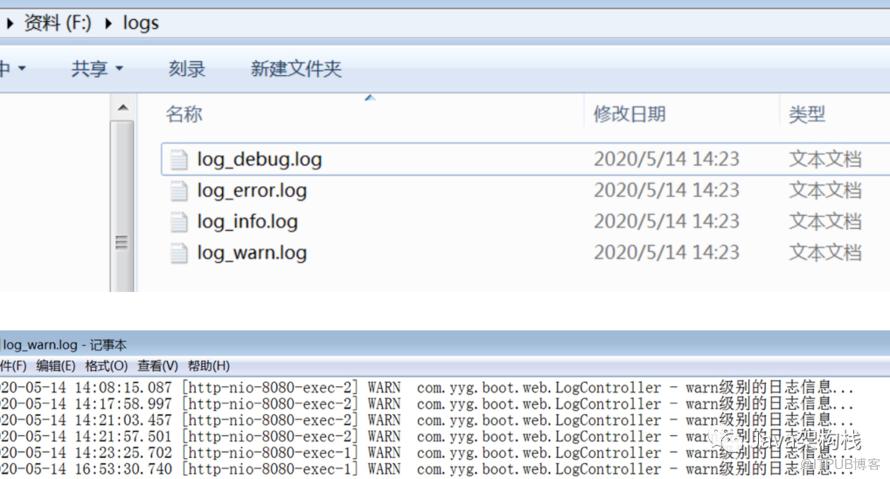Viewport: 890px width, 479px height.
Task: Expand the arrow before the logs breadcrumb
Action: (x=108, y=24)
